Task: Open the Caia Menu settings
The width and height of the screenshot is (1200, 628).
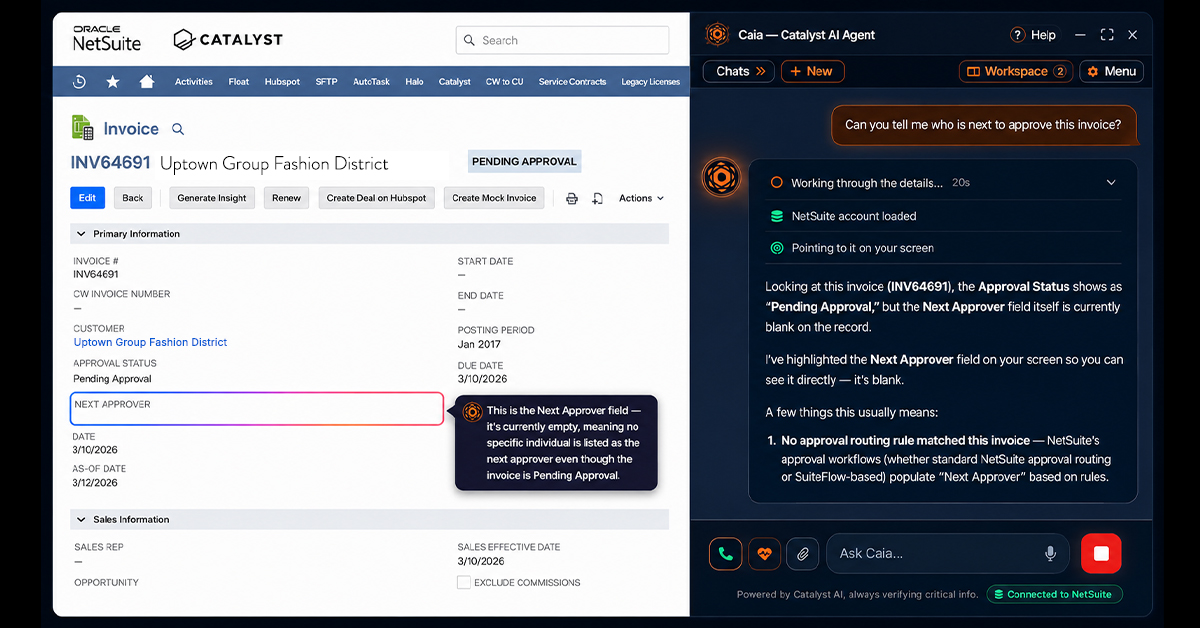Action: click(x=1111, y=71)
